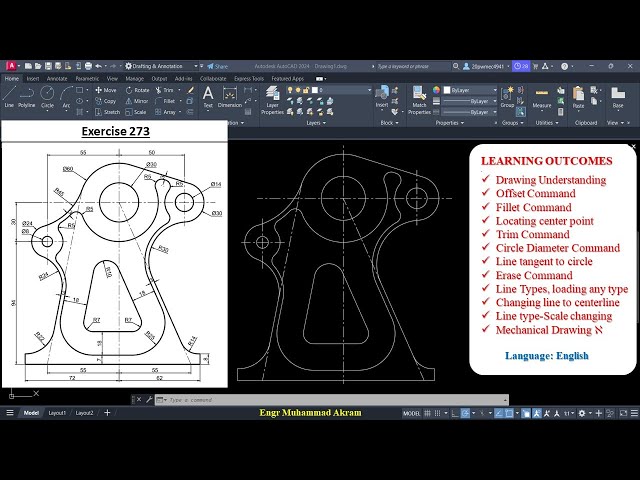Screen dimensions: 640x480
Task: Expand the Utilities panel
Action: tap(547, 122)
